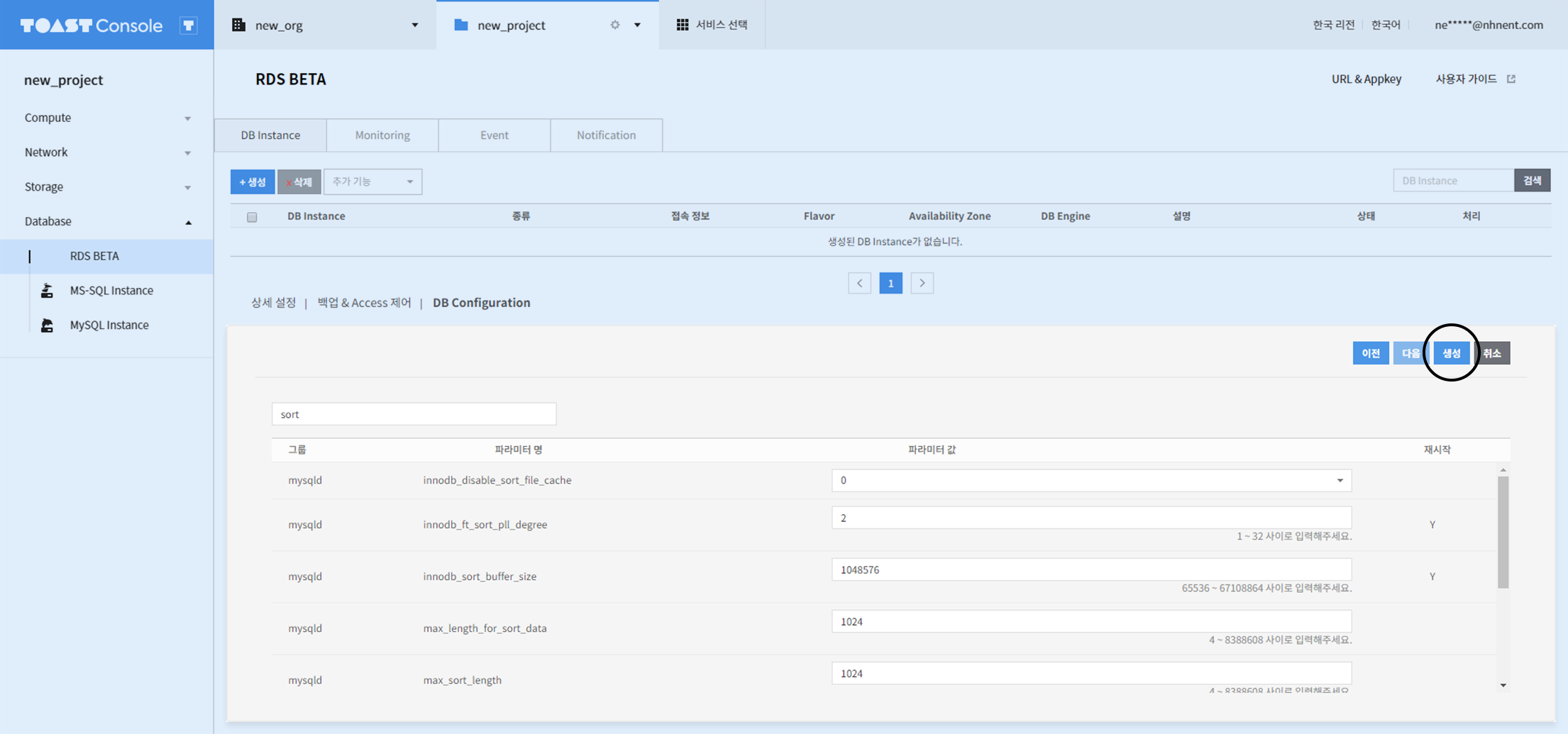
Task: Open the 추가 기능 dropdown
Action: (x=372, y=182)
